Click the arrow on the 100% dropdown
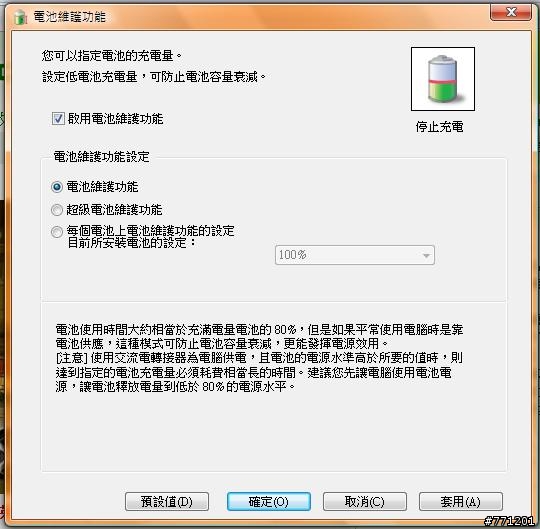The image size is (540, 529). click(426, 256)
